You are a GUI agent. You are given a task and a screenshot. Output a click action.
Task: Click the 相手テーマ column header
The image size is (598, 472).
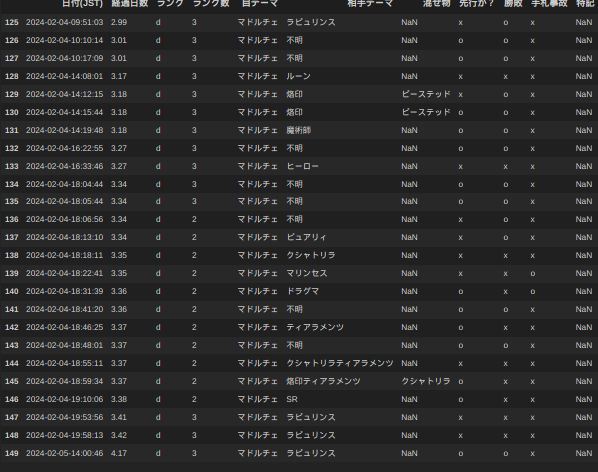[370, 3]
